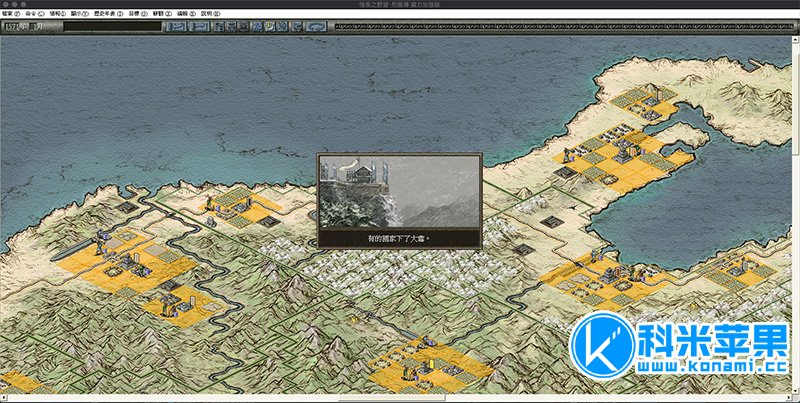Open the 命令 menu
Viewport: 800px width, 403px height.
(35, 13)
